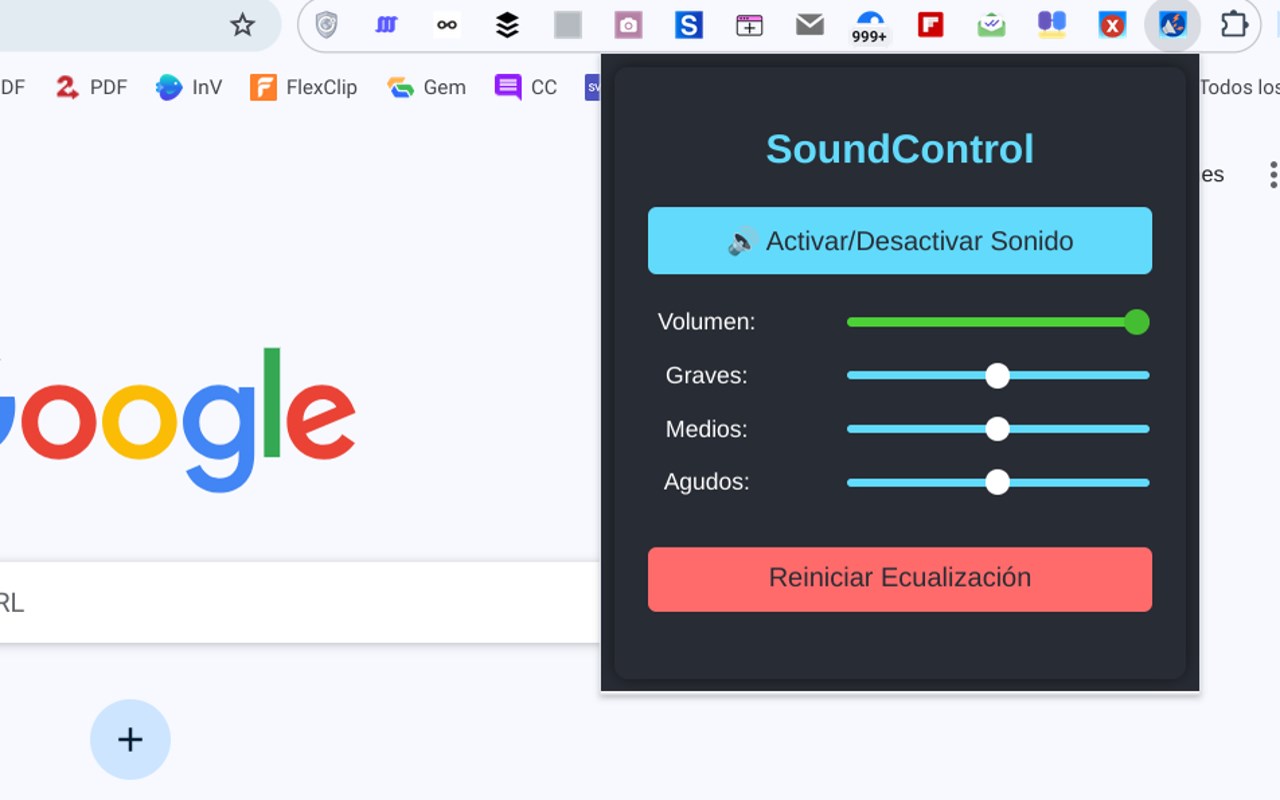Viewport: 1280px width, 800px height.
Task: Click the active SoundControl extension icon
Action: click(1172, 25)
